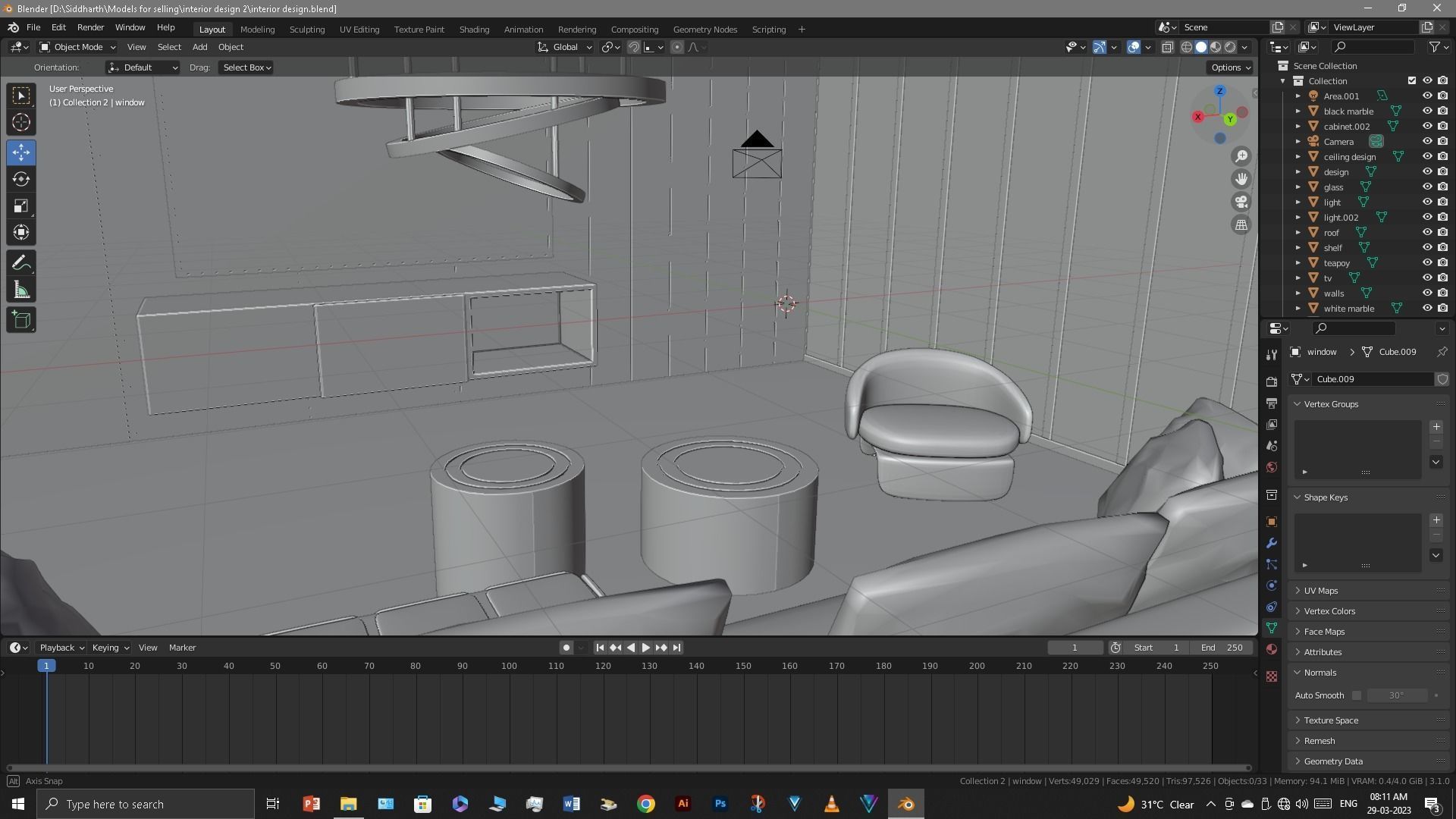Expand the UV Maps panel
Viewport: 1456px width, 819px height.
click(1319, 590)
